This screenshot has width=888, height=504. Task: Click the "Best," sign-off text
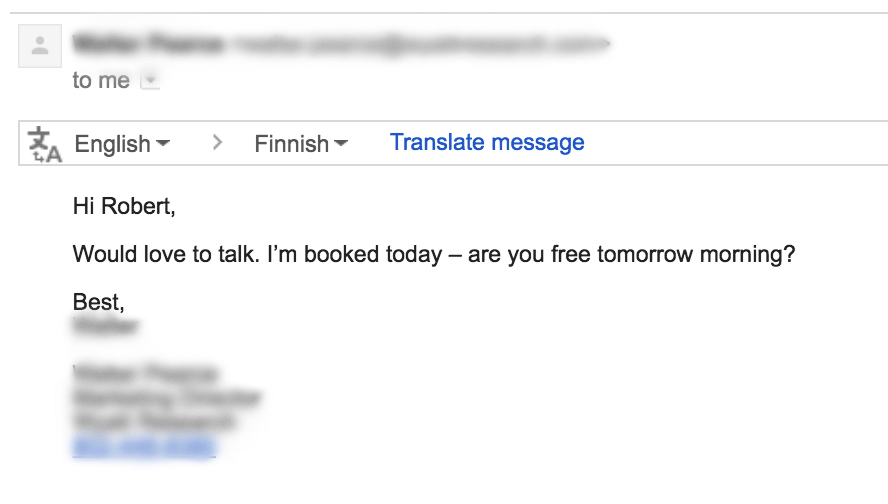click(x=98, y=301)
